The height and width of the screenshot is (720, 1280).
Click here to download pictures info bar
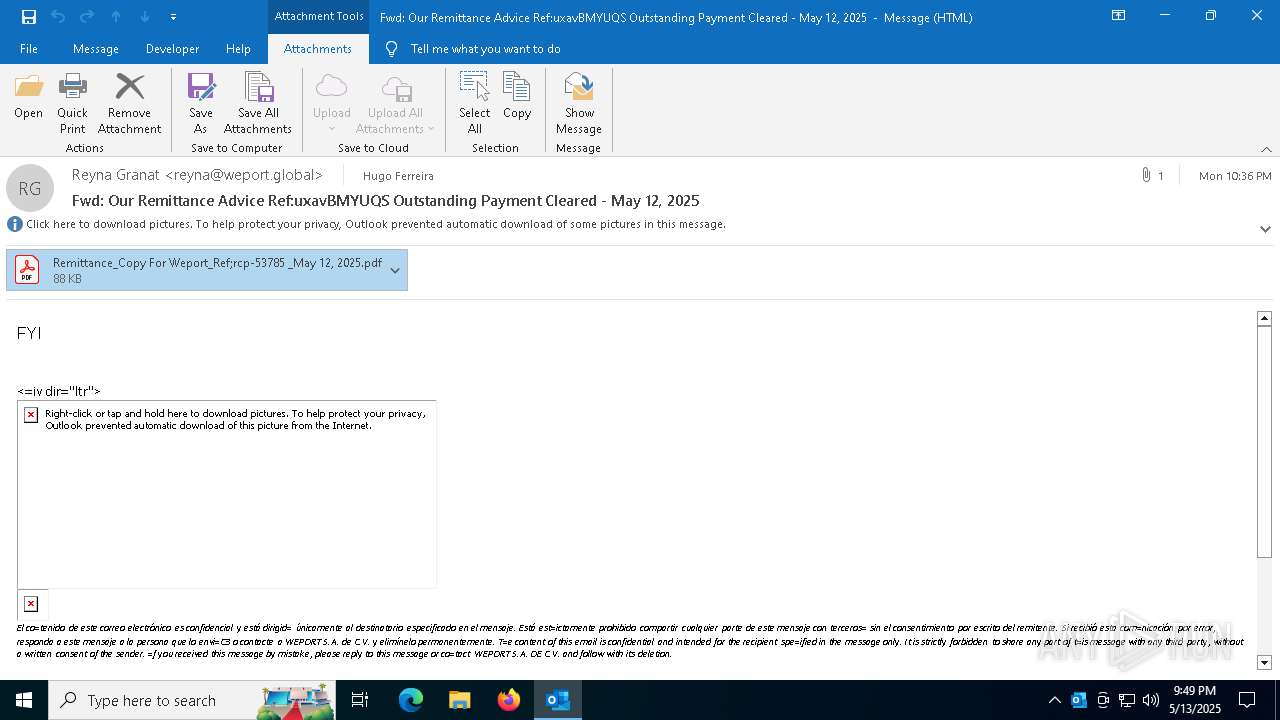point(375,224)
